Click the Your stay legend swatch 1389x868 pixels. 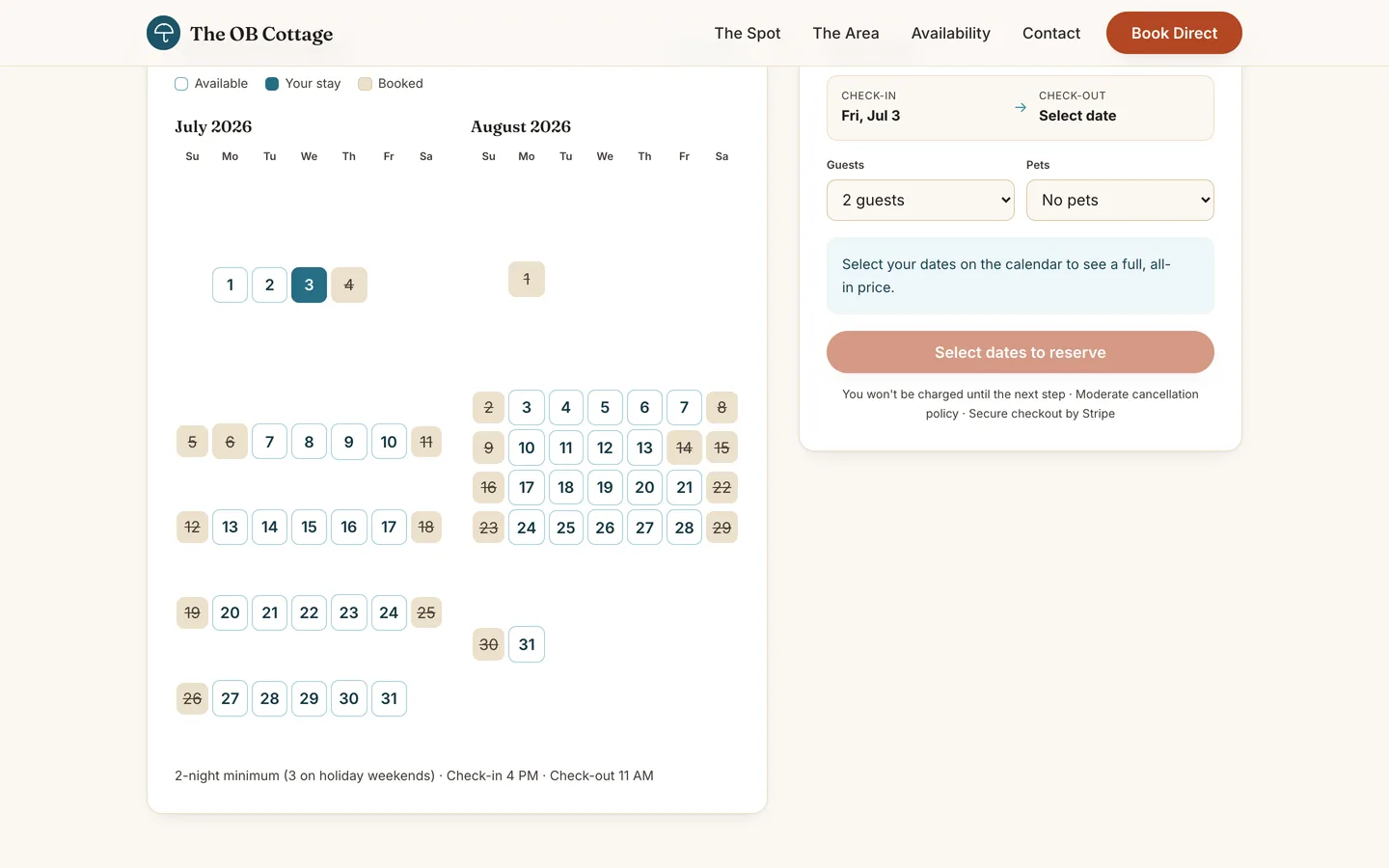pyautogui.click(x=272, y=84)
